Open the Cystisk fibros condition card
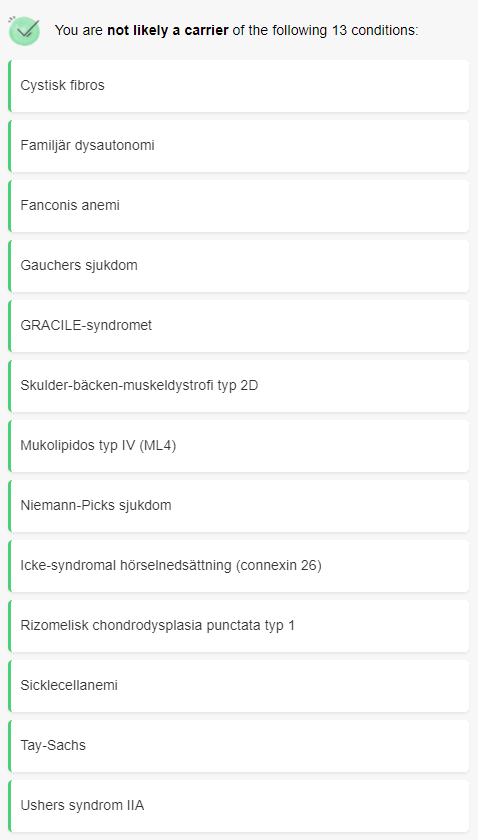The height and width of the screenshot is (840, 478). point(239,86)
